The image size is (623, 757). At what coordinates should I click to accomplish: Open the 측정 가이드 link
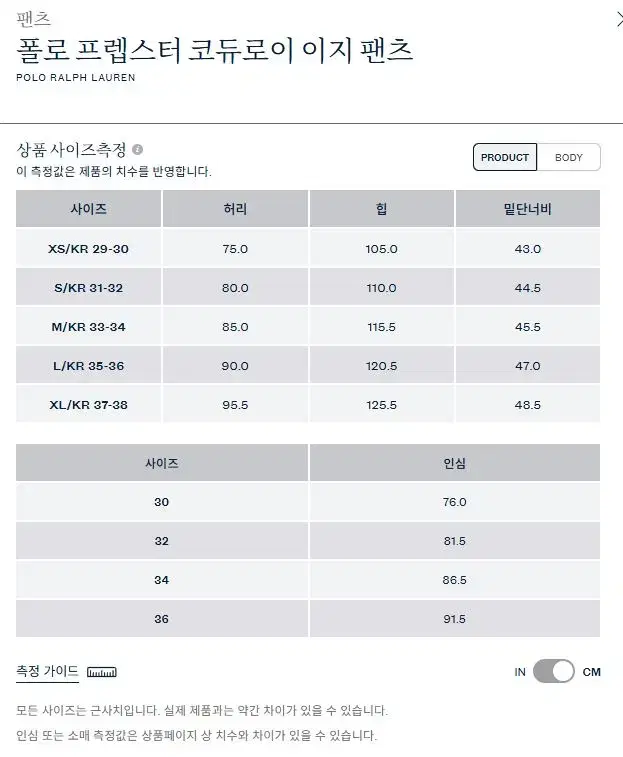47,671
